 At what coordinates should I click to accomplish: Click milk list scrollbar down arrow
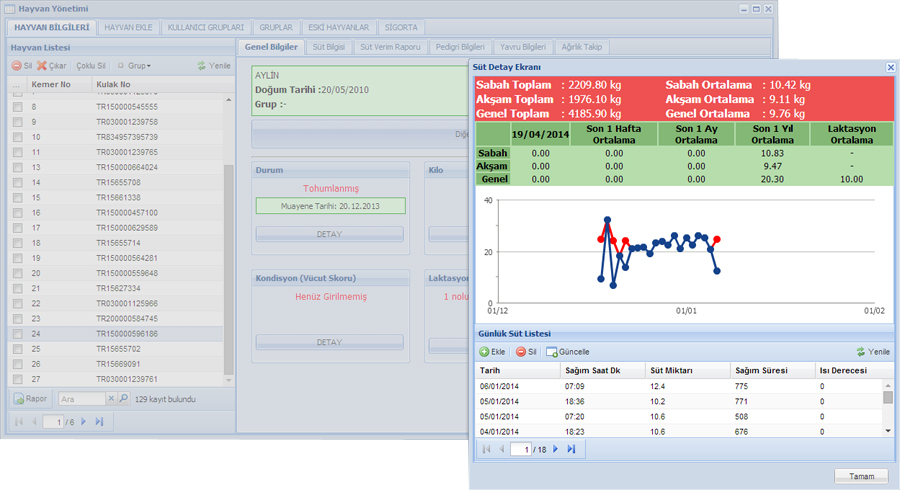tap(888, 431)
